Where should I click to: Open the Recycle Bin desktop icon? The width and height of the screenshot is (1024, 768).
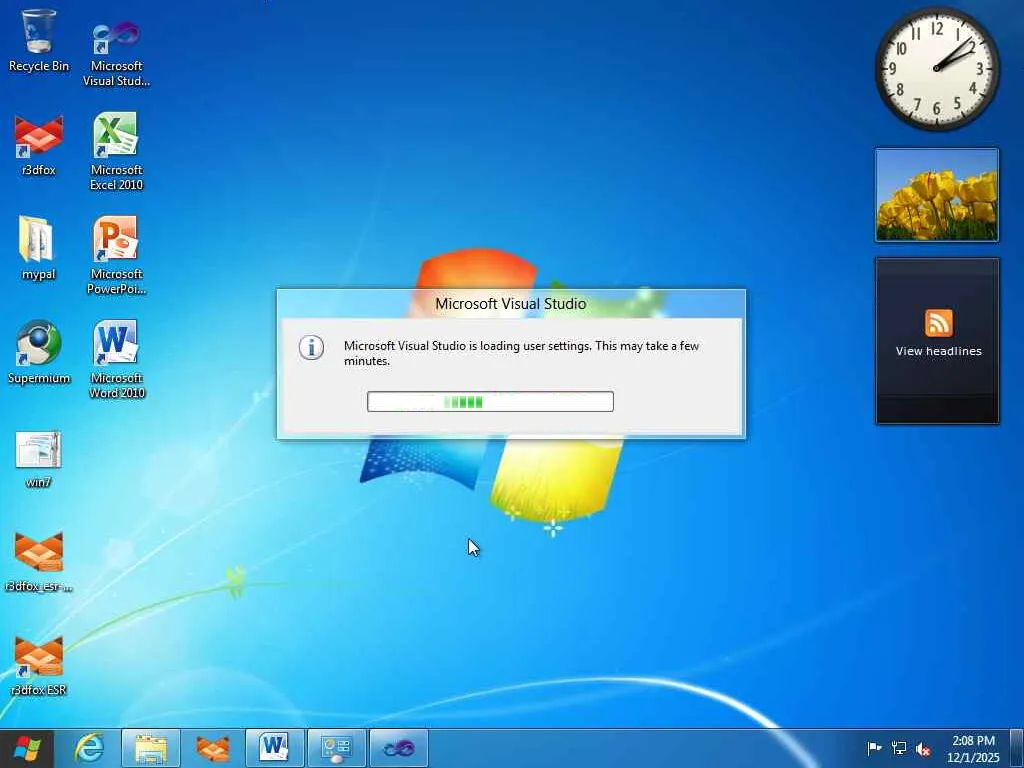point(39,40)
